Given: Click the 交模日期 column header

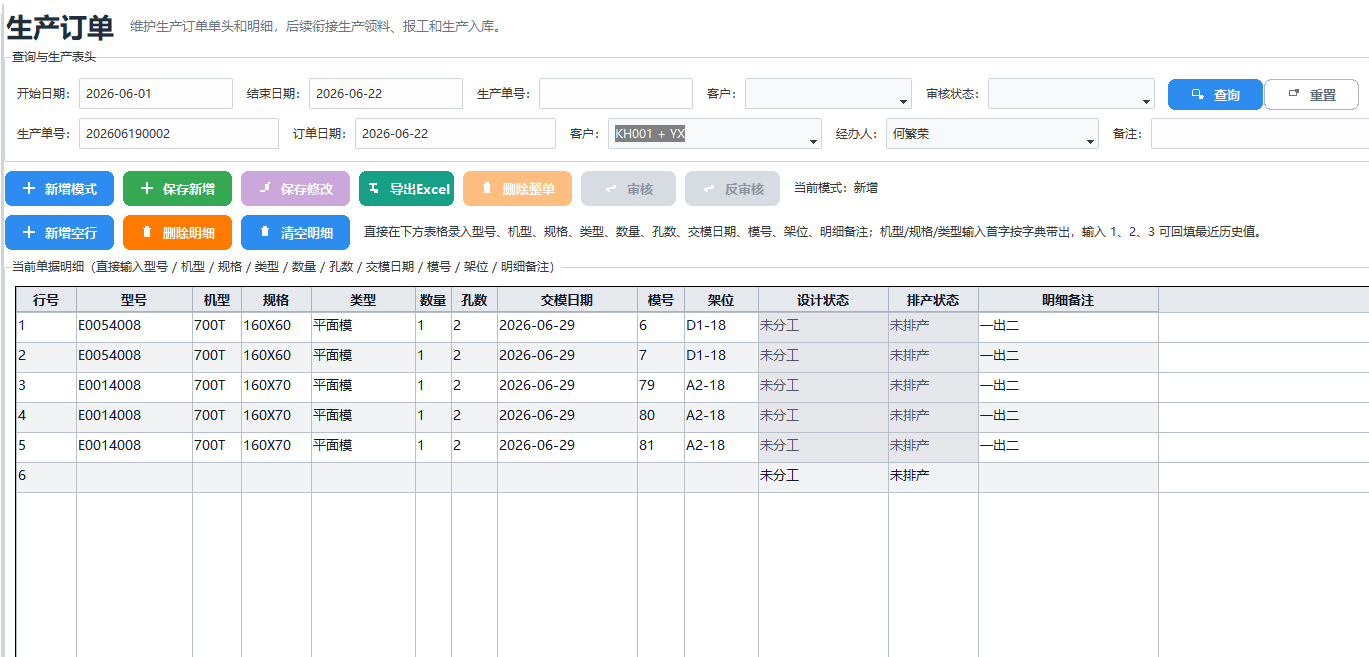Looking at the screenshot, I should (567, 300).
